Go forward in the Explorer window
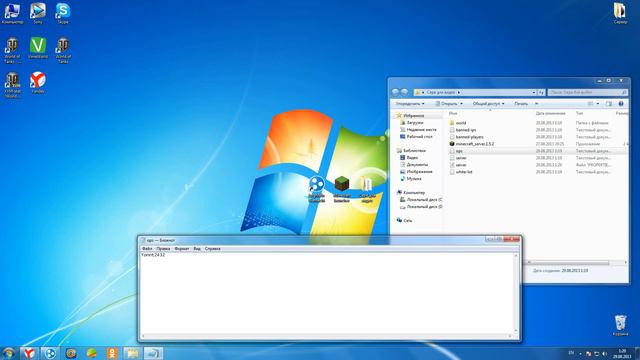 pos(404,92)
